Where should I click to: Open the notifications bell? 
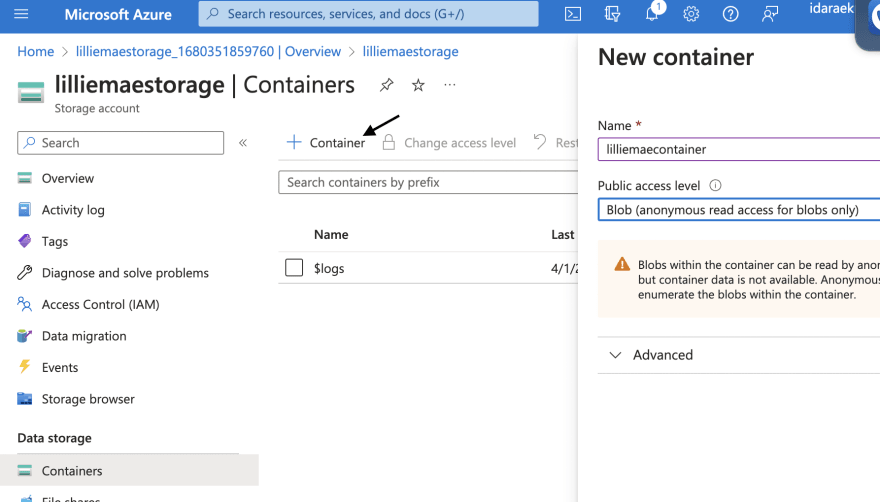[652, 13]
